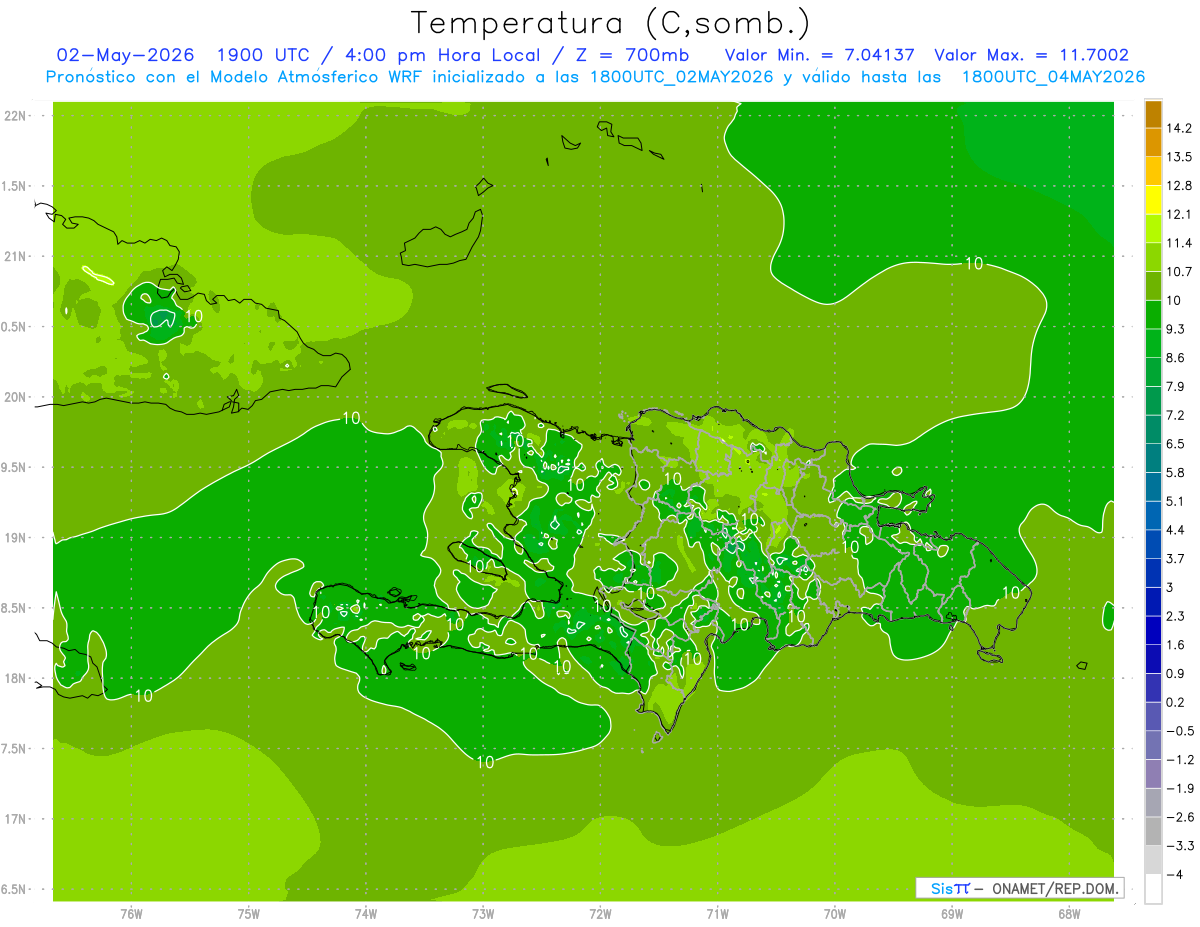Click the Valor Max. = 11.7002 text
Screen dimensions: 1200x927
click(x=1032, y=55)
